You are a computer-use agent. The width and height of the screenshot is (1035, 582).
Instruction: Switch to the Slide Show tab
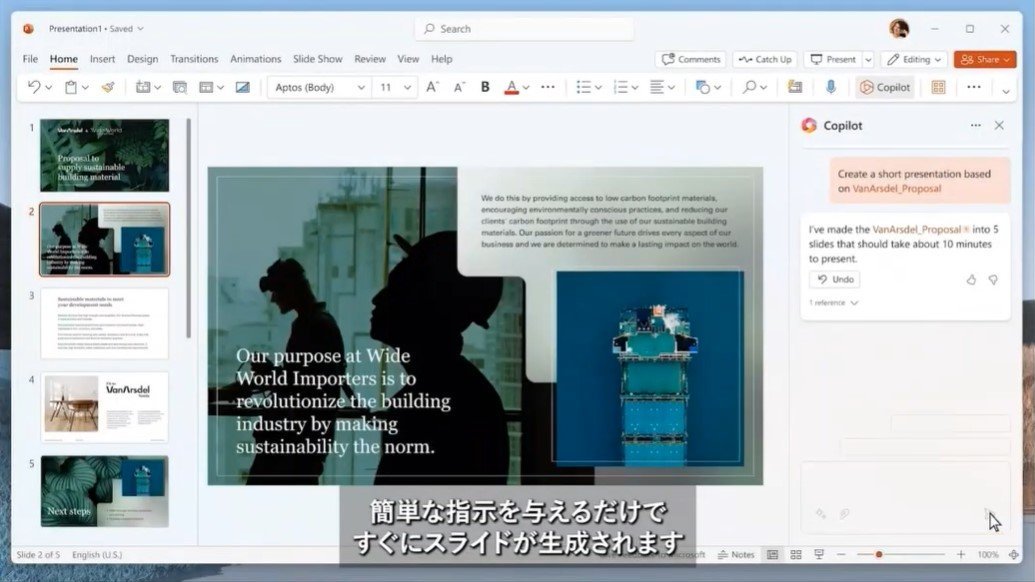317,59
